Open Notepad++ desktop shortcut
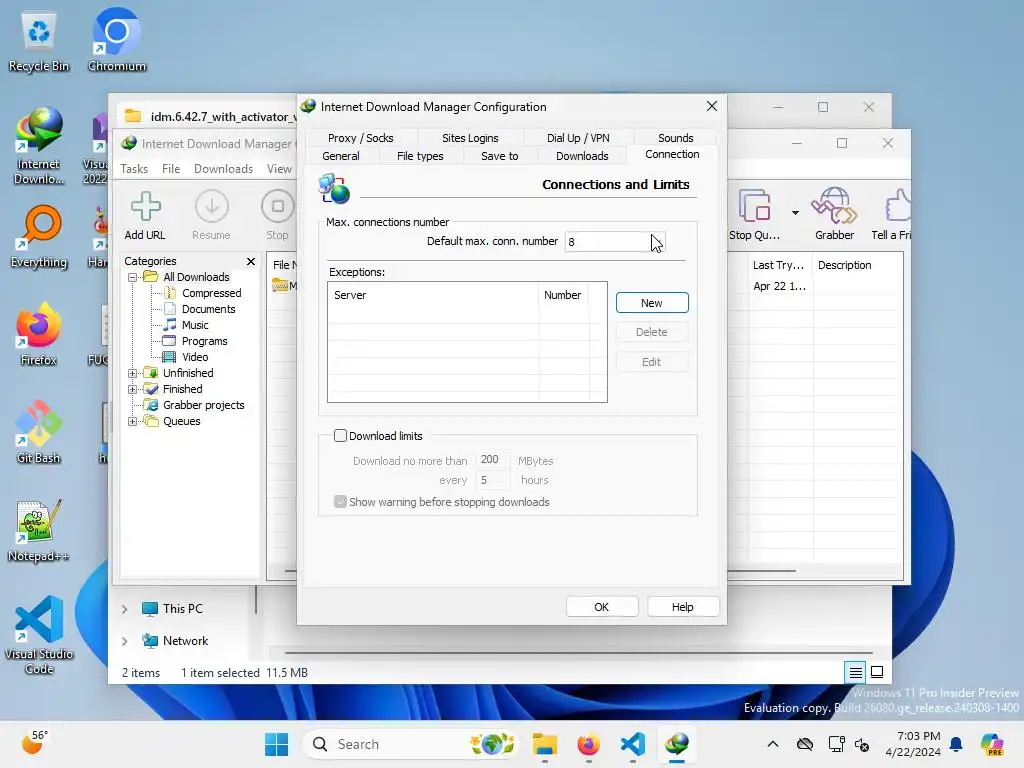This screenshot has width=1024, height=768. click(39, 530)
